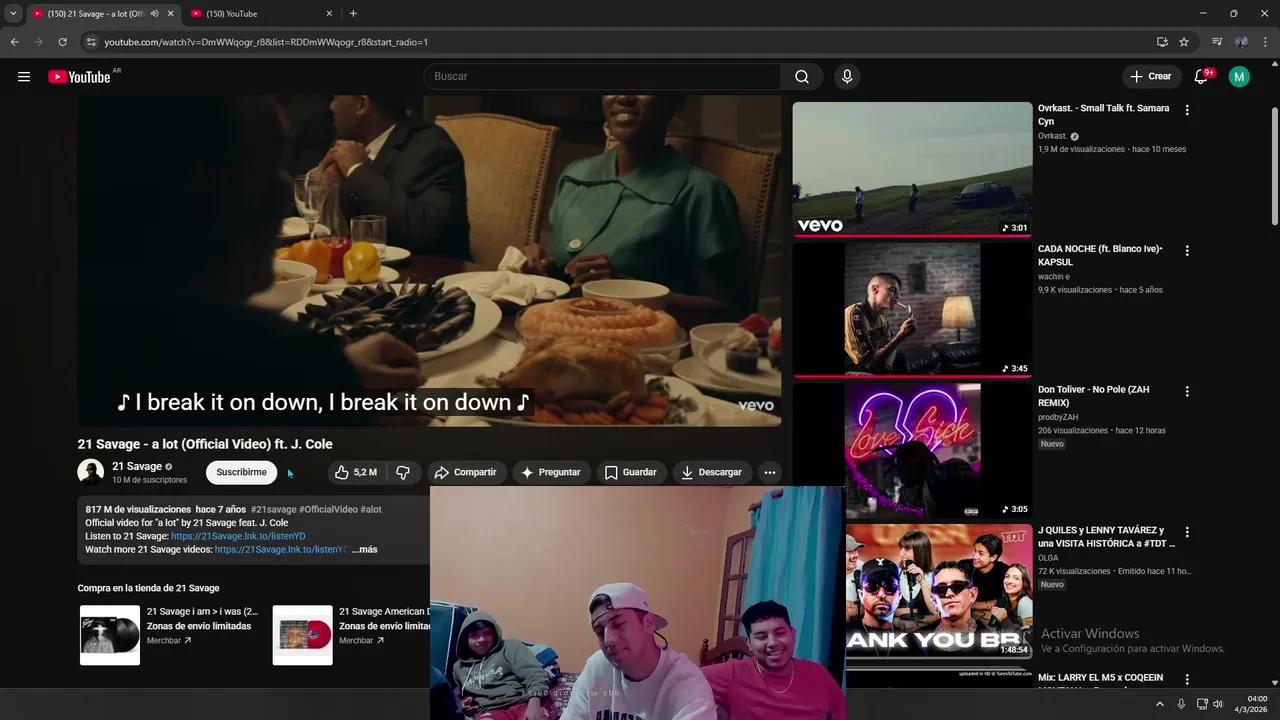Share the video with Compartir

(x=466, y=472)
